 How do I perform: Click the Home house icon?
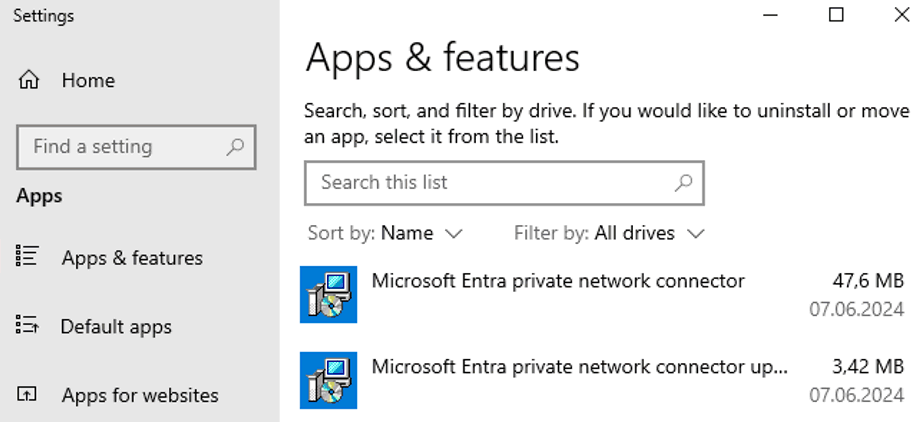(x=29, y=80)
